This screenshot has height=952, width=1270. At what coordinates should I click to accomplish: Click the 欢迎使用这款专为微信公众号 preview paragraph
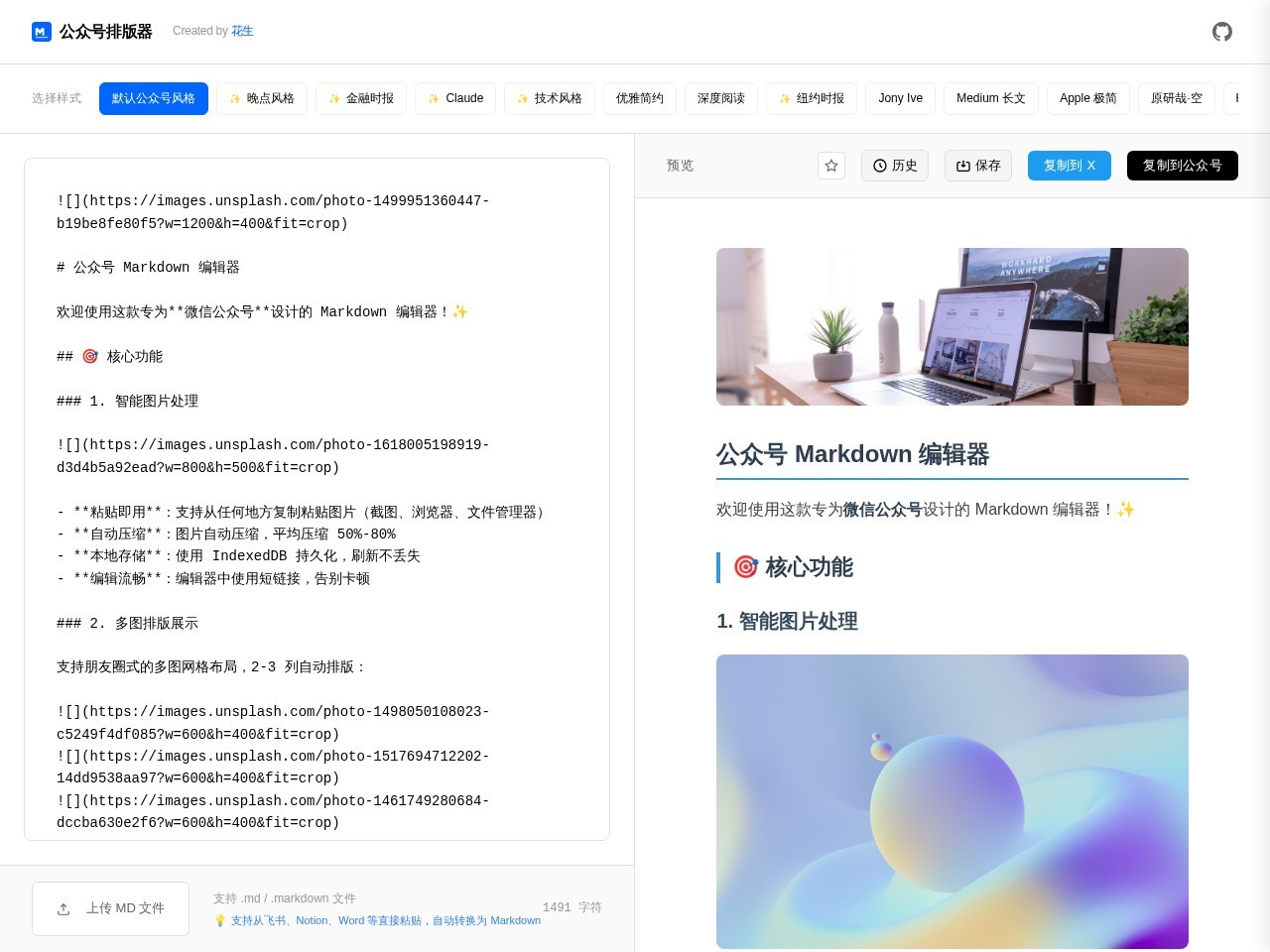(x=926, y=510)
